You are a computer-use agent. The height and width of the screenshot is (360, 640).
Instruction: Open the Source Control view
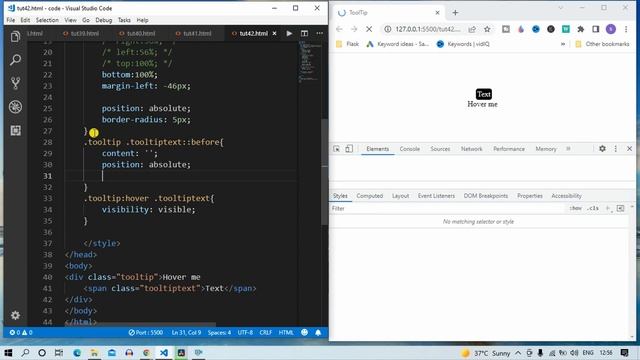click(x=16, y=83)
